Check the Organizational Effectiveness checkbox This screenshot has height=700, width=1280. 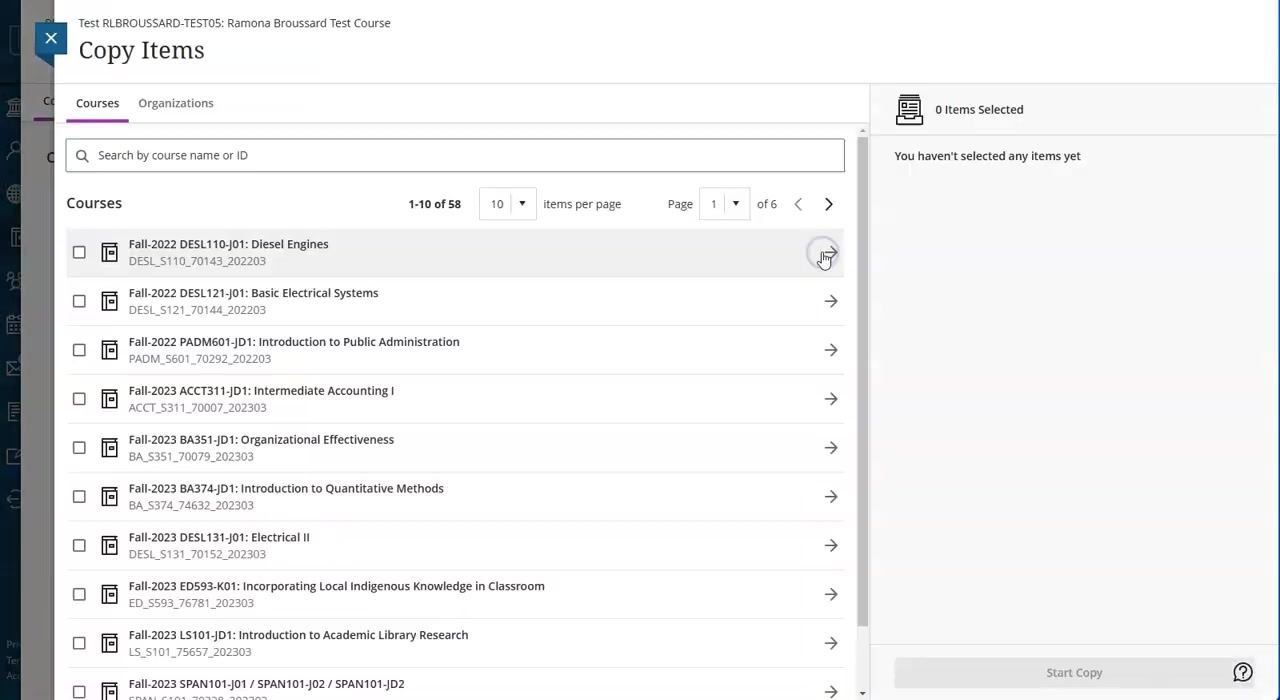[x=79, y=448]
